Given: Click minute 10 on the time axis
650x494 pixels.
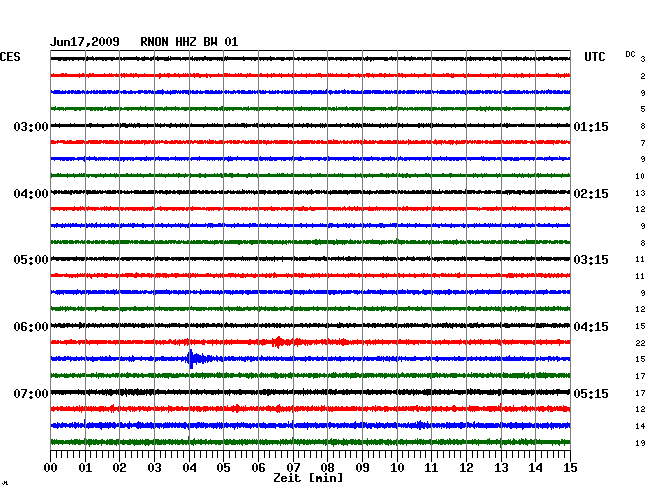Looking at the screenshot, I should [x=397, y=467].
